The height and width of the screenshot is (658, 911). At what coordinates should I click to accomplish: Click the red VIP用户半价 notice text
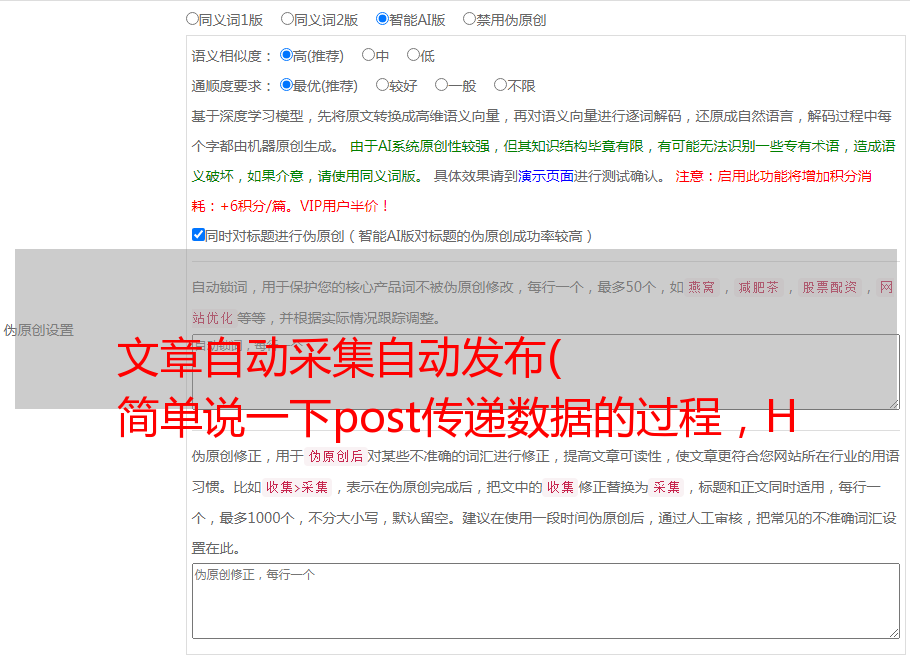(345, 206)
